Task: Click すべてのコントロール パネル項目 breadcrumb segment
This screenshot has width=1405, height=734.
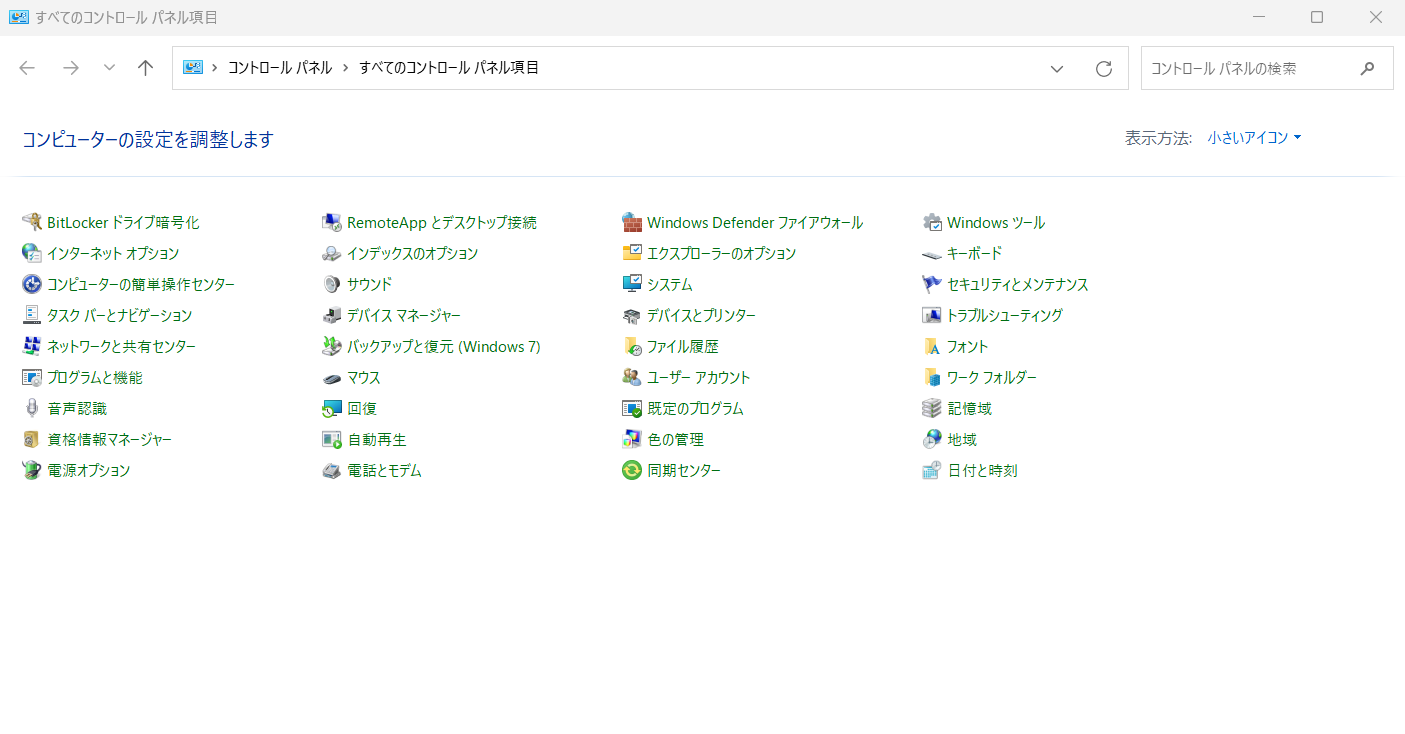Action: [449, 68]
